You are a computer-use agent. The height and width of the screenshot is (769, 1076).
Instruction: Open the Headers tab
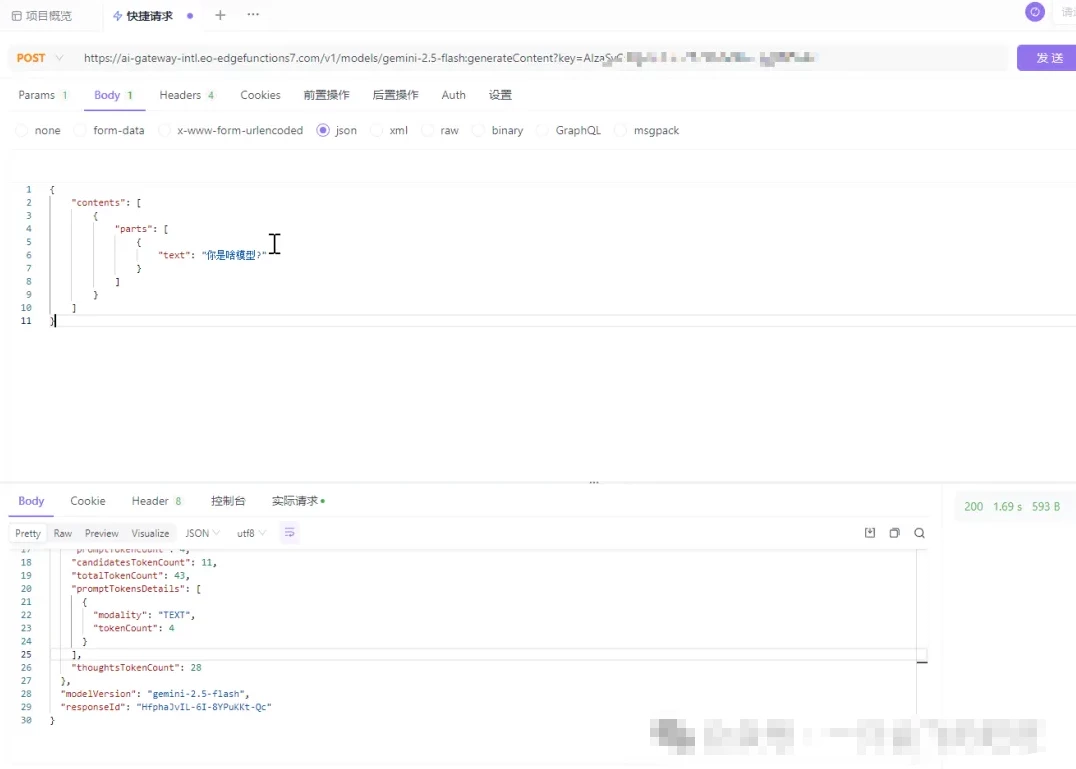(x=187, y=95)
